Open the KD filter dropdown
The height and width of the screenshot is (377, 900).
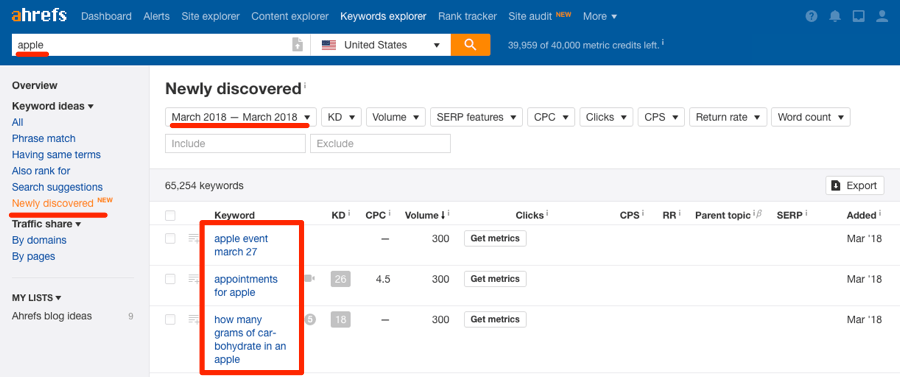pos(341,117)
